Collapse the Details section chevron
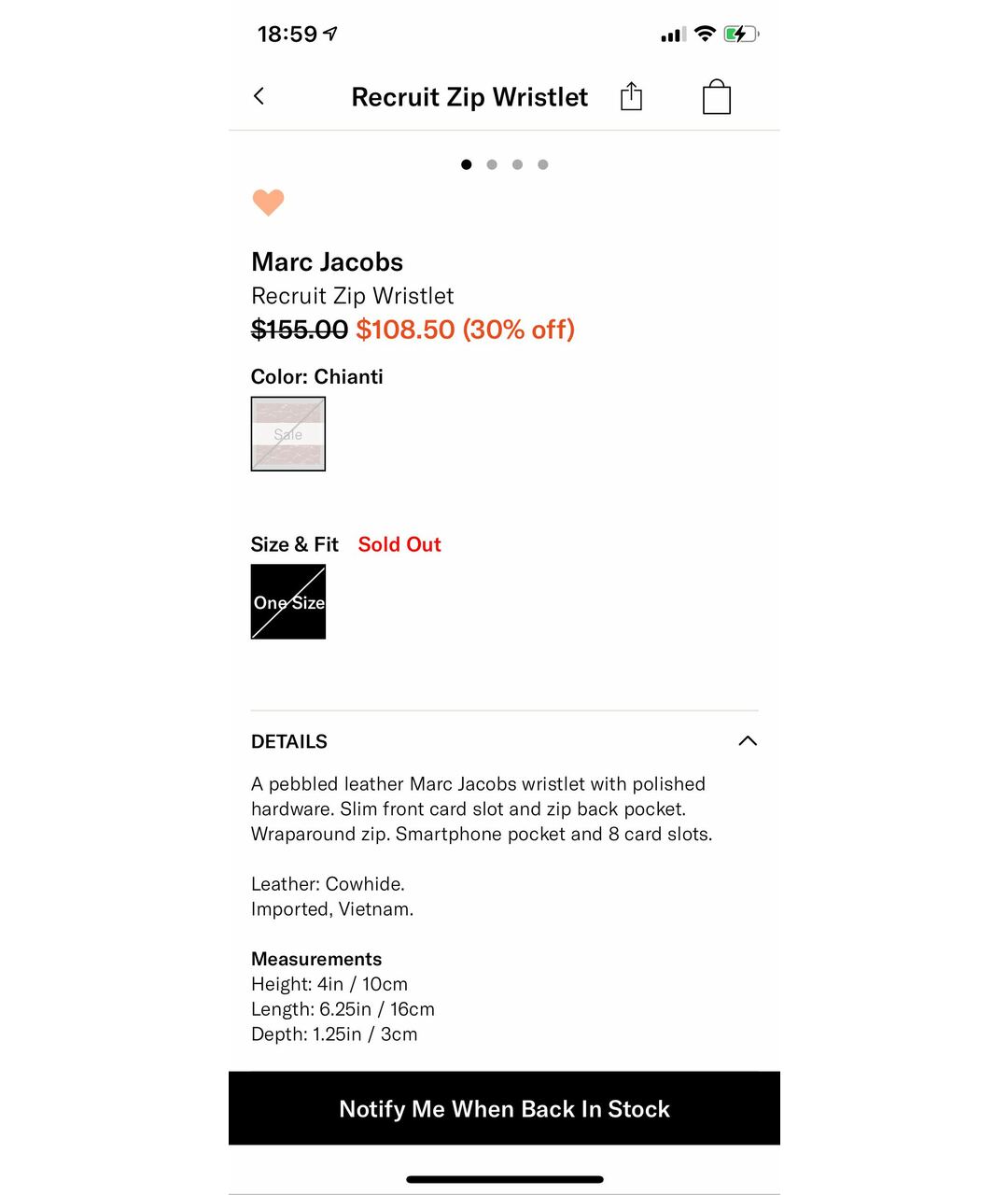The height and width of the screenshot is (1195, 1008). coord(748,741)
